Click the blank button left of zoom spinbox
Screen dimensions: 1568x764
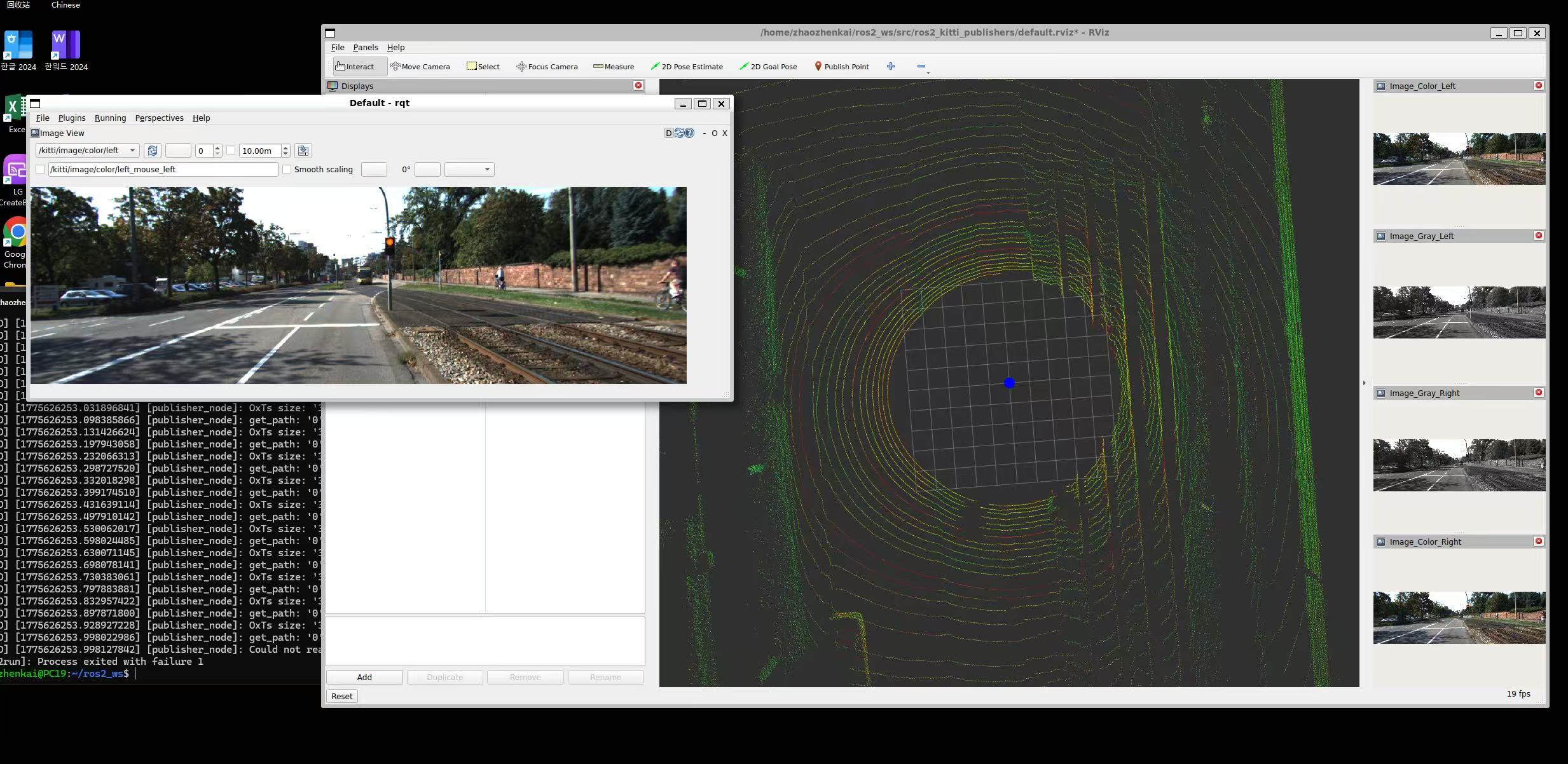coord(178,151)
